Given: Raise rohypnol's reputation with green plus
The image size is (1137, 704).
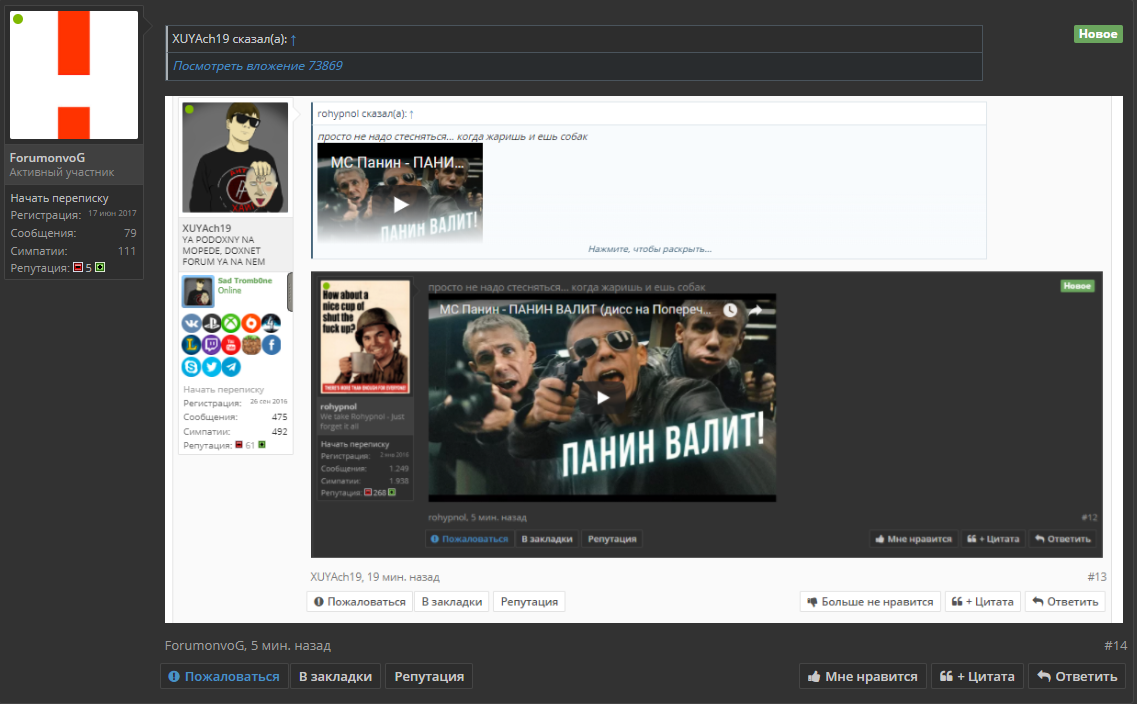Looking at the screenshot, I should coord(392,492).
